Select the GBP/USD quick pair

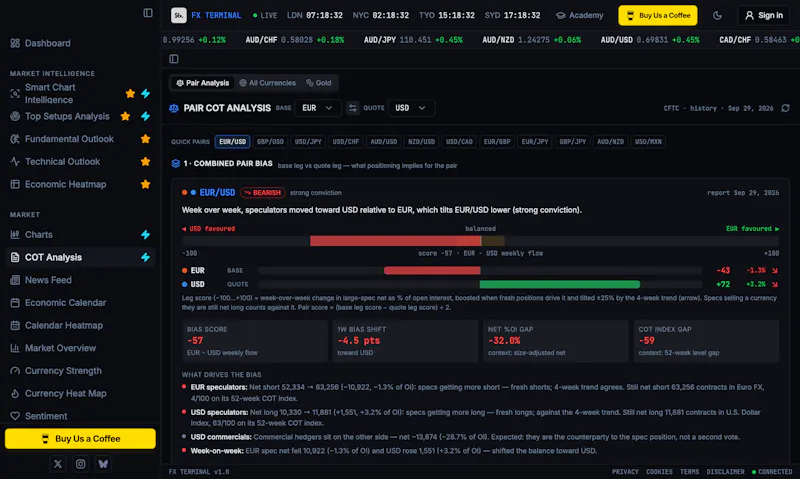[270, 142]
